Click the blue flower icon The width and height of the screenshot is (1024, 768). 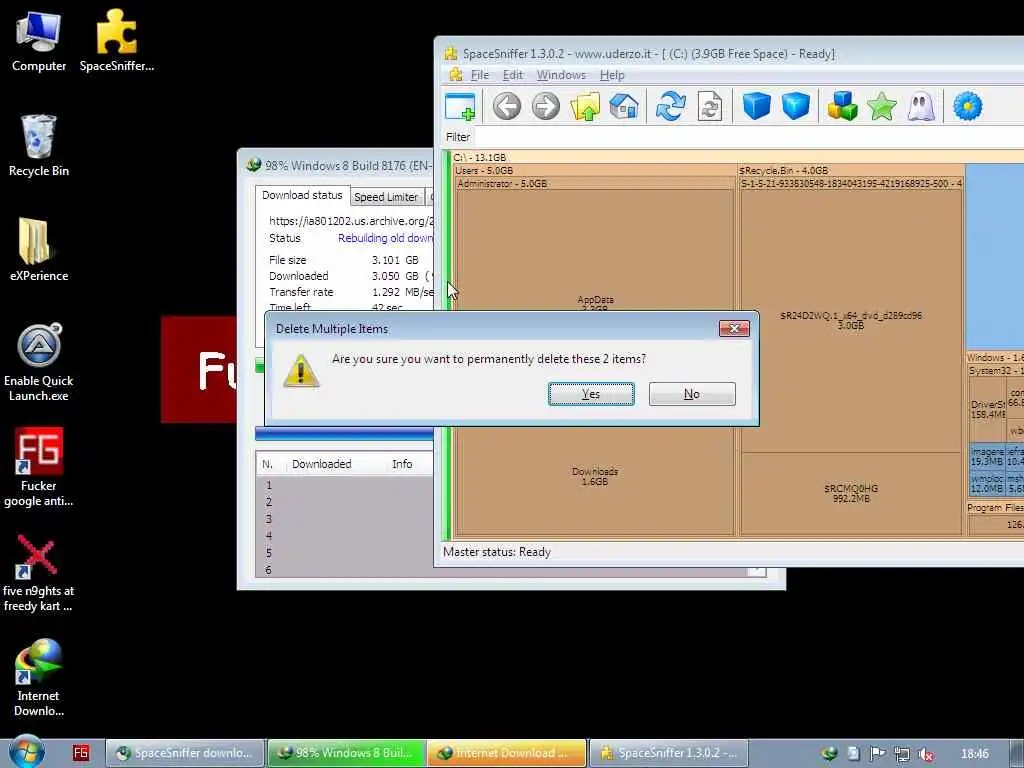[x=968, y=106]
